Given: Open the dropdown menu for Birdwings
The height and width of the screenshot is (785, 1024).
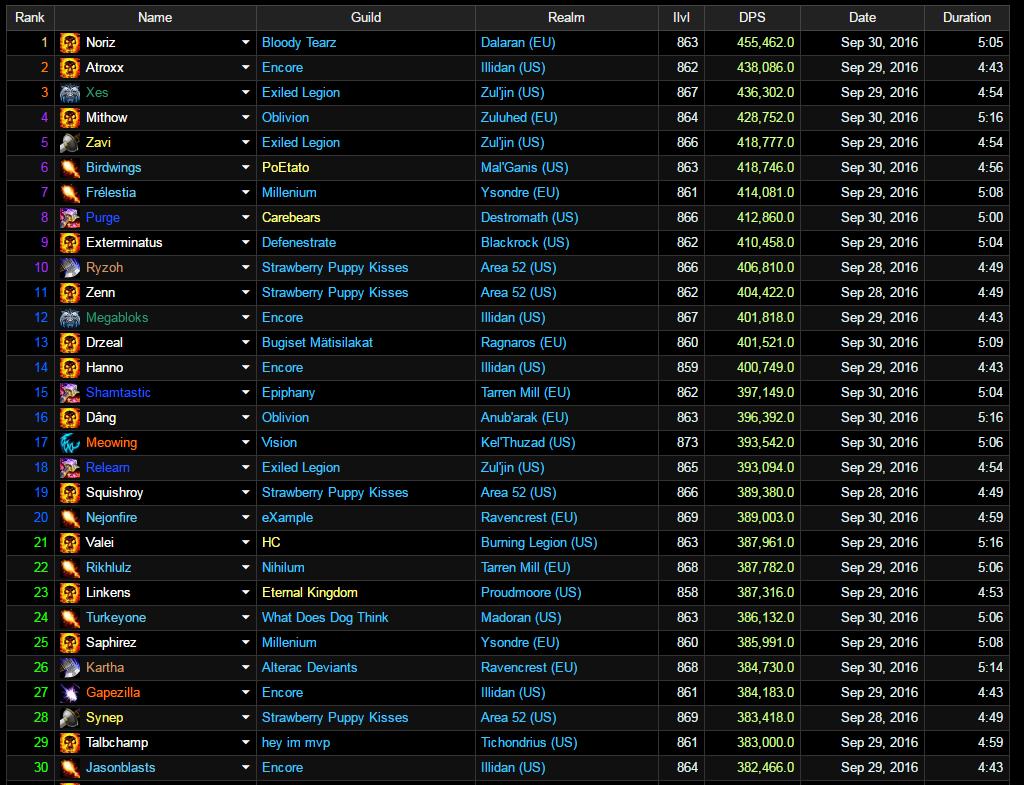Looking at the screenshot, I should point(246,167).
